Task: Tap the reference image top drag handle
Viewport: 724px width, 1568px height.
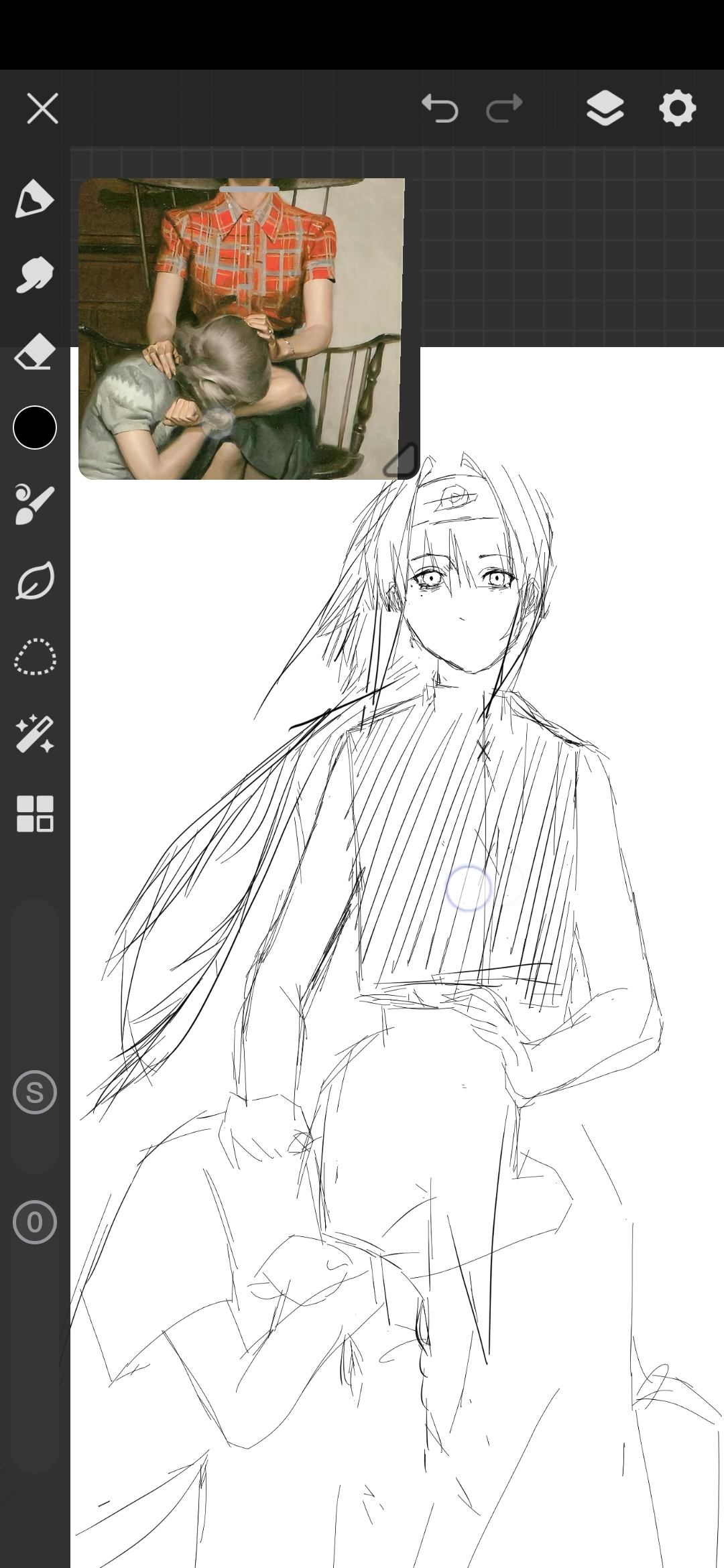Action: click(x=249, y=190)
